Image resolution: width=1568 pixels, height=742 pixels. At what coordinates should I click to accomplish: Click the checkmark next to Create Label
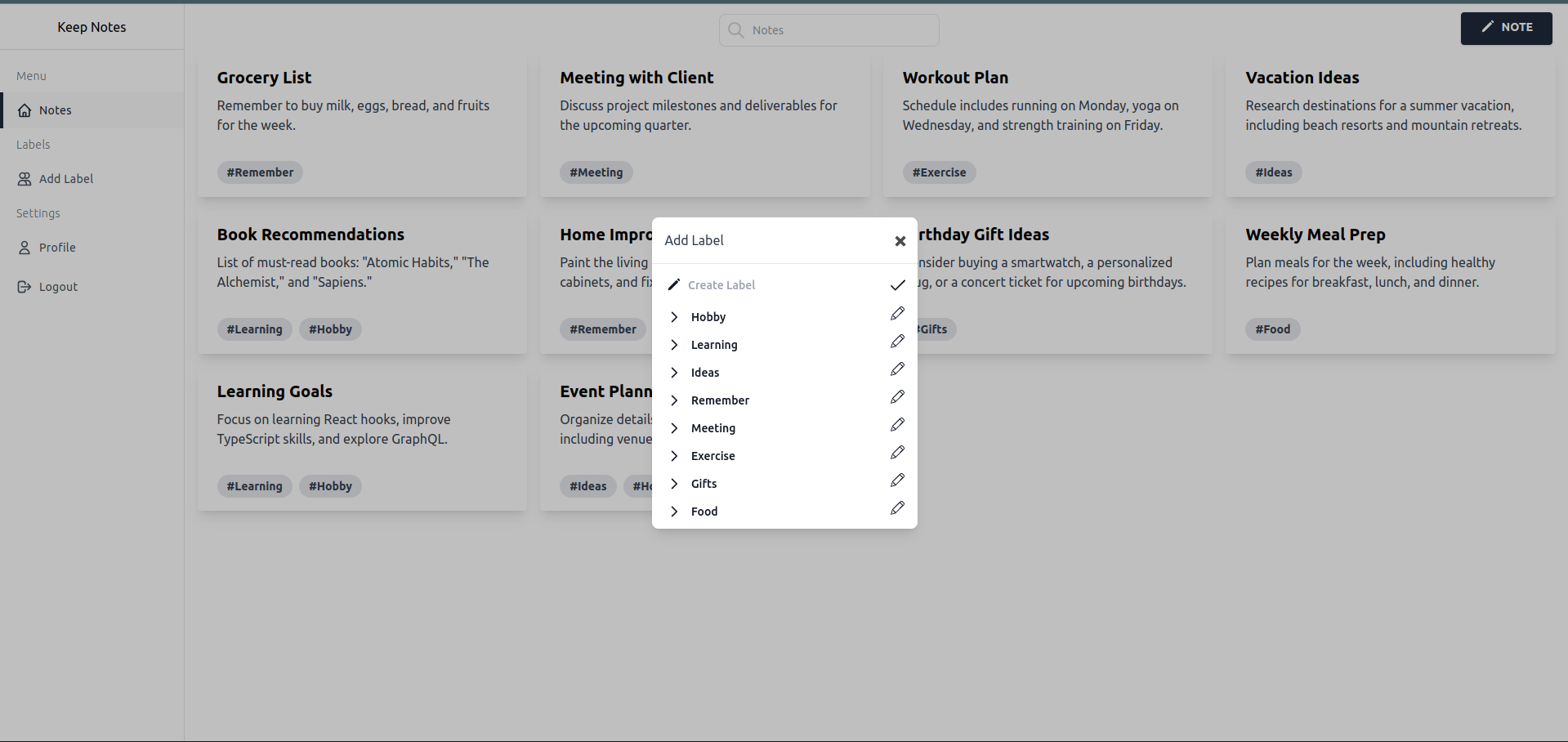point(897,284)
